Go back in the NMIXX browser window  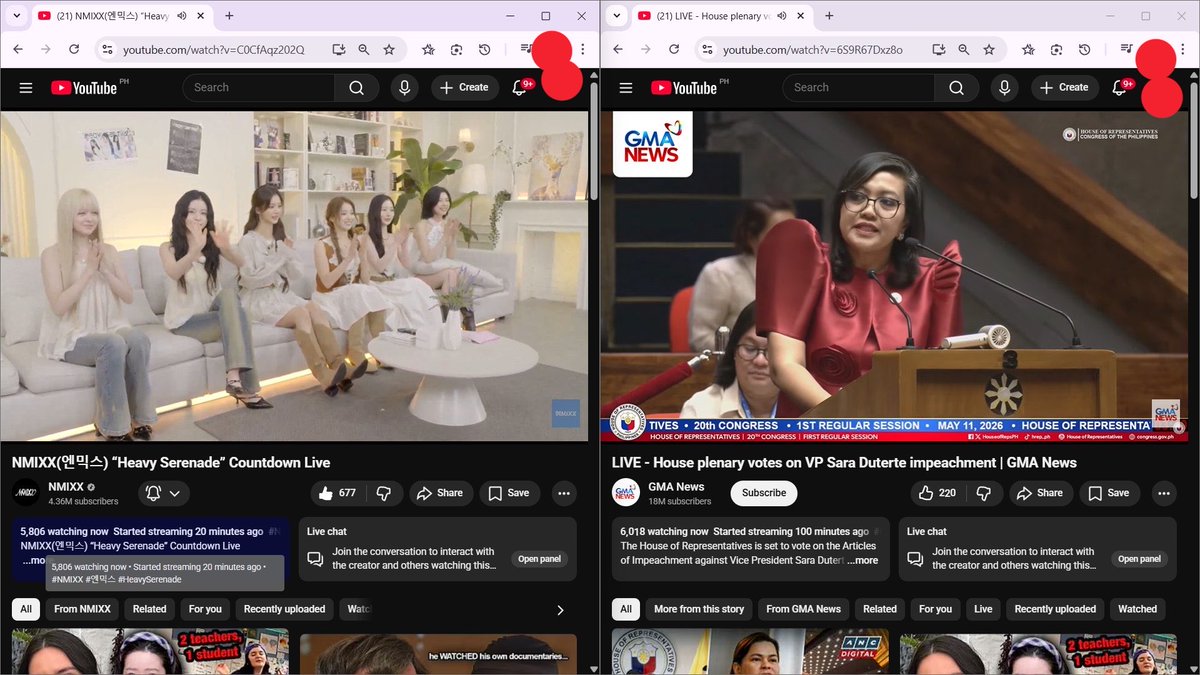18,50
